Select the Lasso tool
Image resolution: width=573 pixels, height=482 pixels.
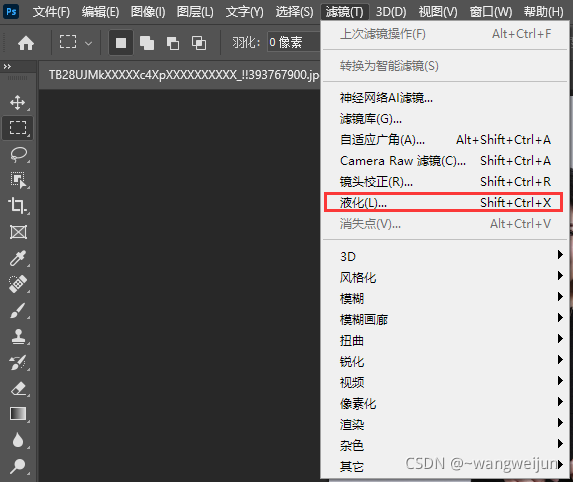18,154
